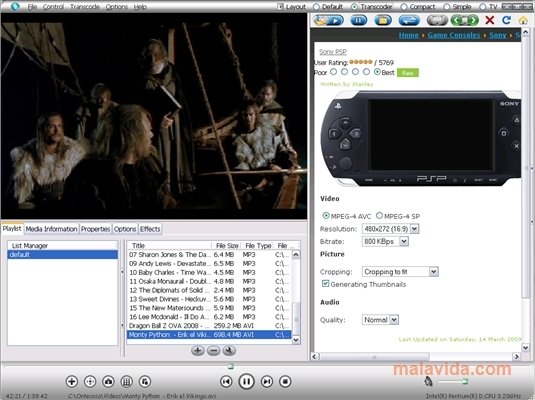Adjust the volume slider handle

[465, 381]
